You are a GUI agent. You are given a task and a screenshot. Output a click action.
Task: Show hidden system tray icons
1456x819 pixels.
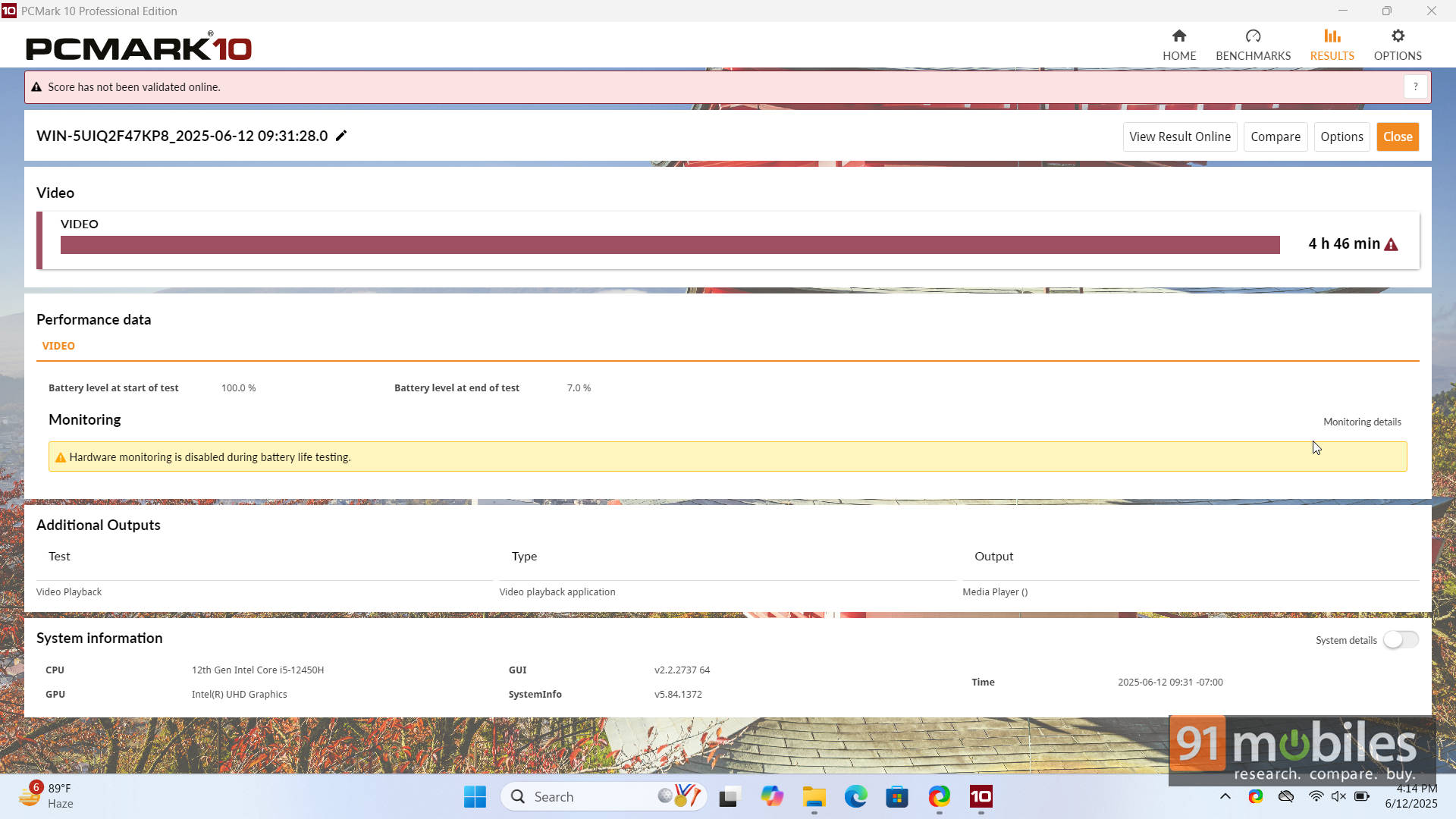[1225, 796]
